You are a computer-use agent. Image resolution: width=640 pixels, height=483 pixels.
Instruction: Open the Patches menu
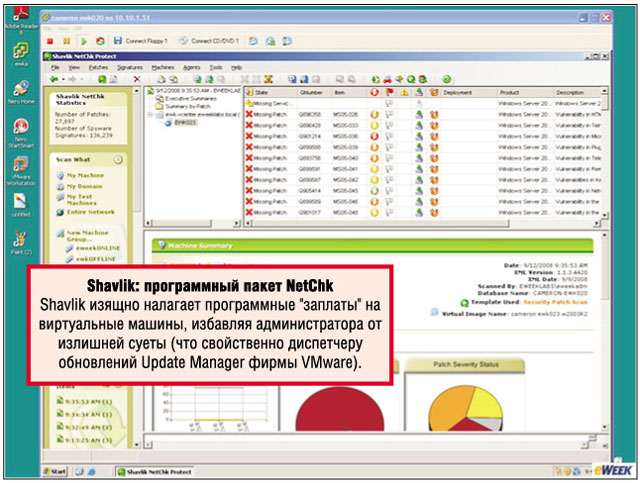[x=98, y=67]
